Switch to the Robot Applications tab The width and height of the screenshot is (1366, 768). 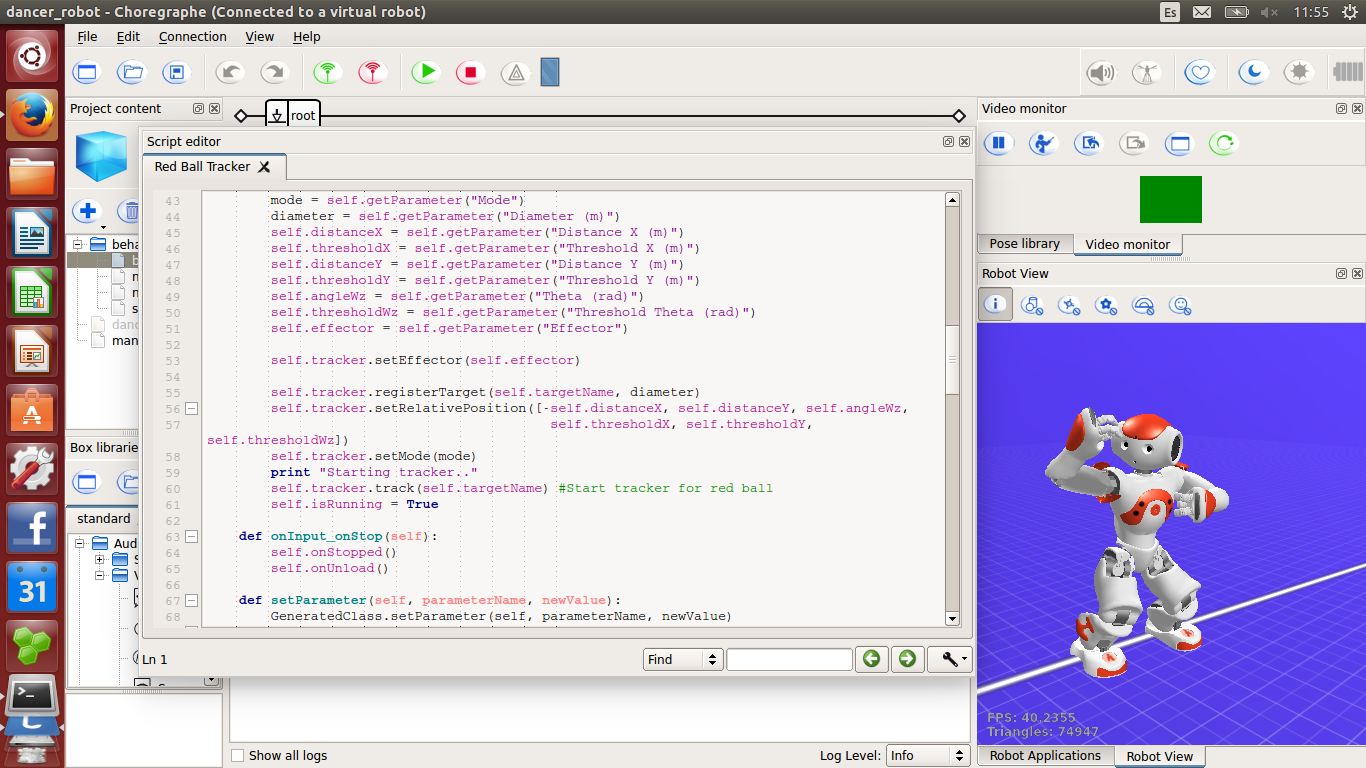coord(1045,756)
